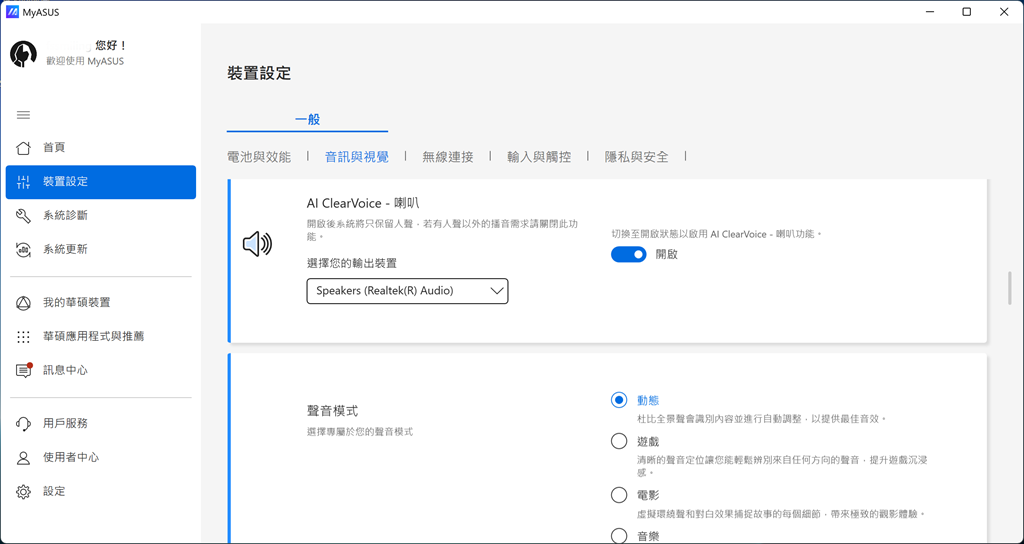This screenshot has height=544, width=1024.
Task: Open 使用者中心 in the sidebar
Action: (101, 458)
